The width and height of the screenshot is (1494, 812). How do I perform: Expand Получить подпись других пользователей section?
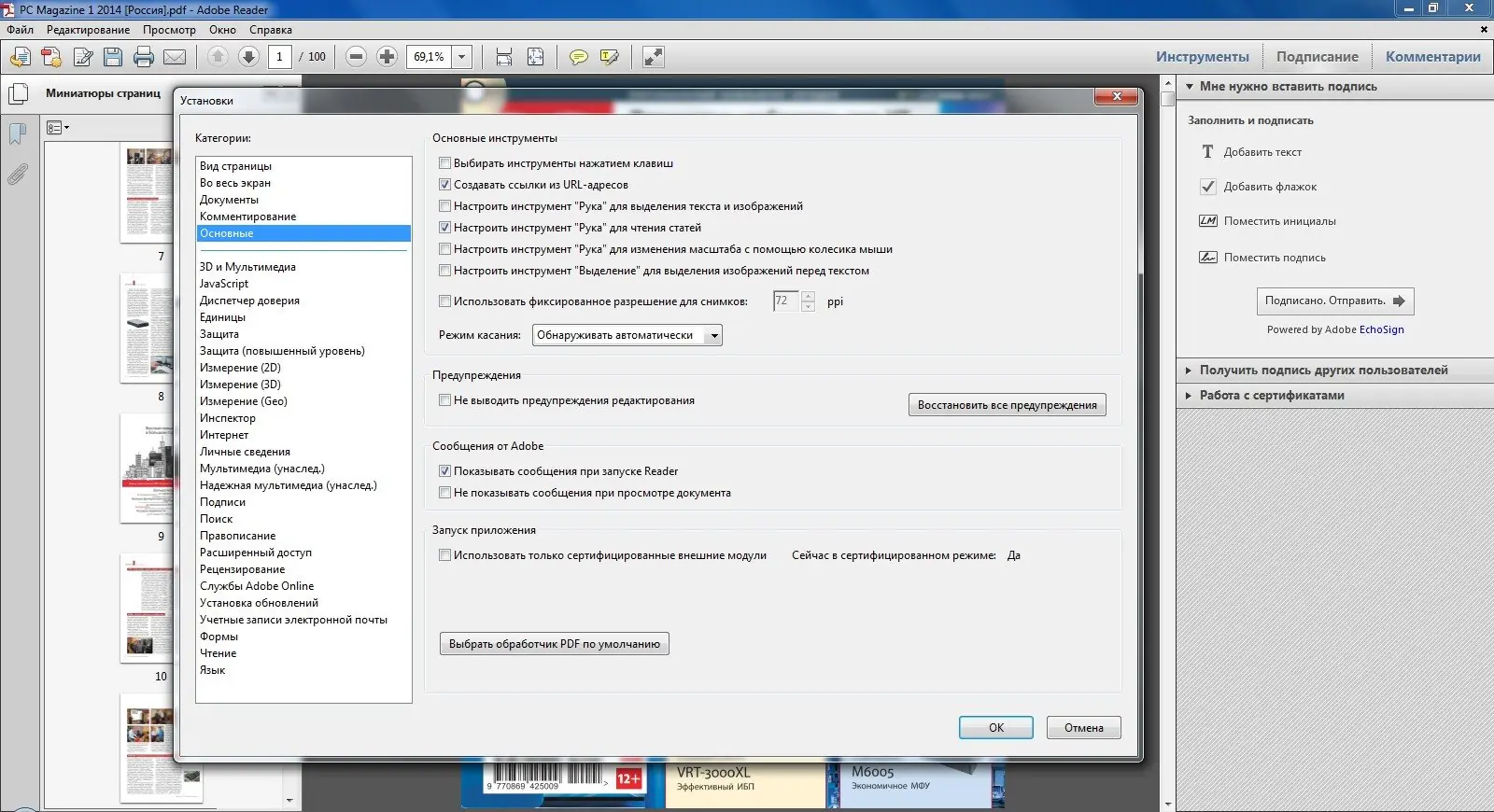[x=1189, y=371]
